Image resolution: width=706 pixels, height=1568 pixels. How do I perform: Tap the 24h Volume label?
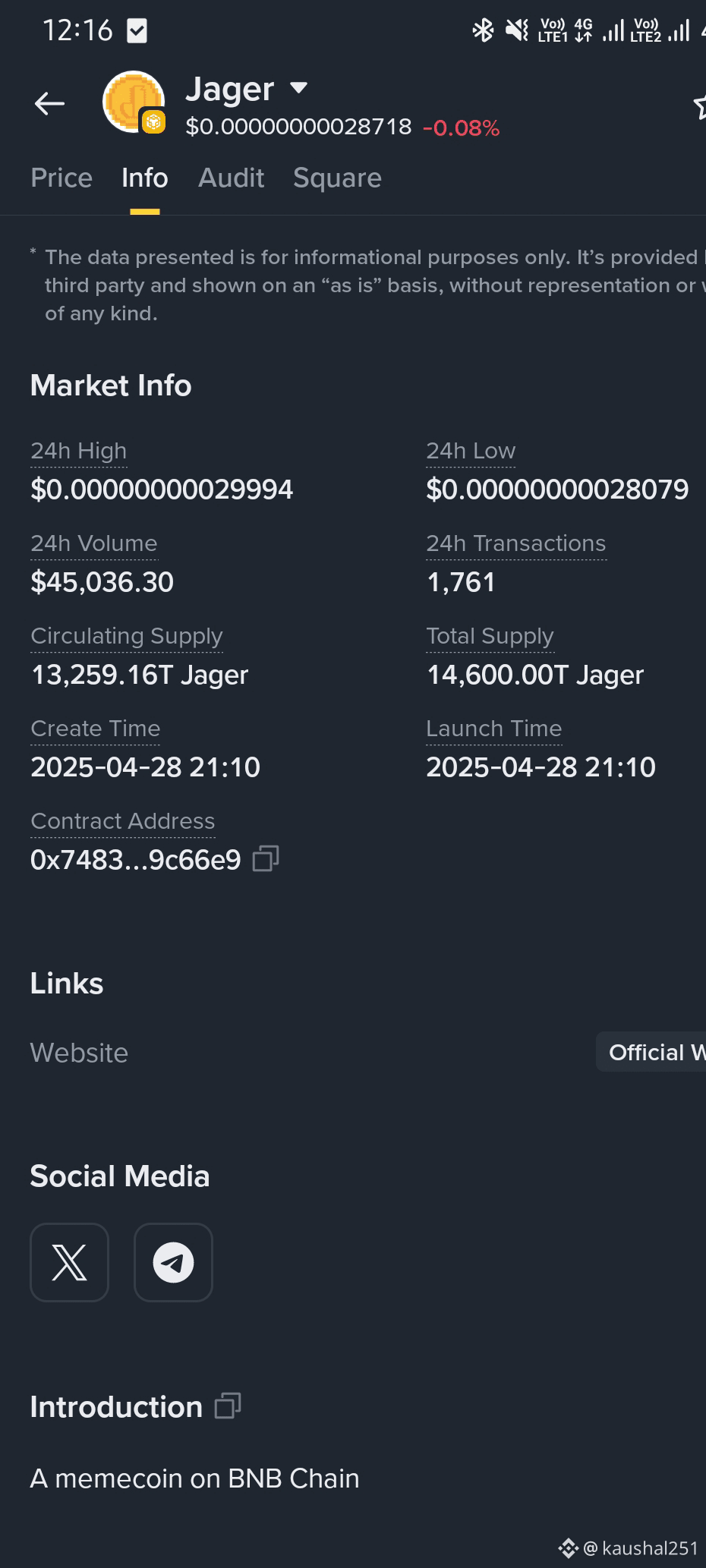click(x=94, y=543)
